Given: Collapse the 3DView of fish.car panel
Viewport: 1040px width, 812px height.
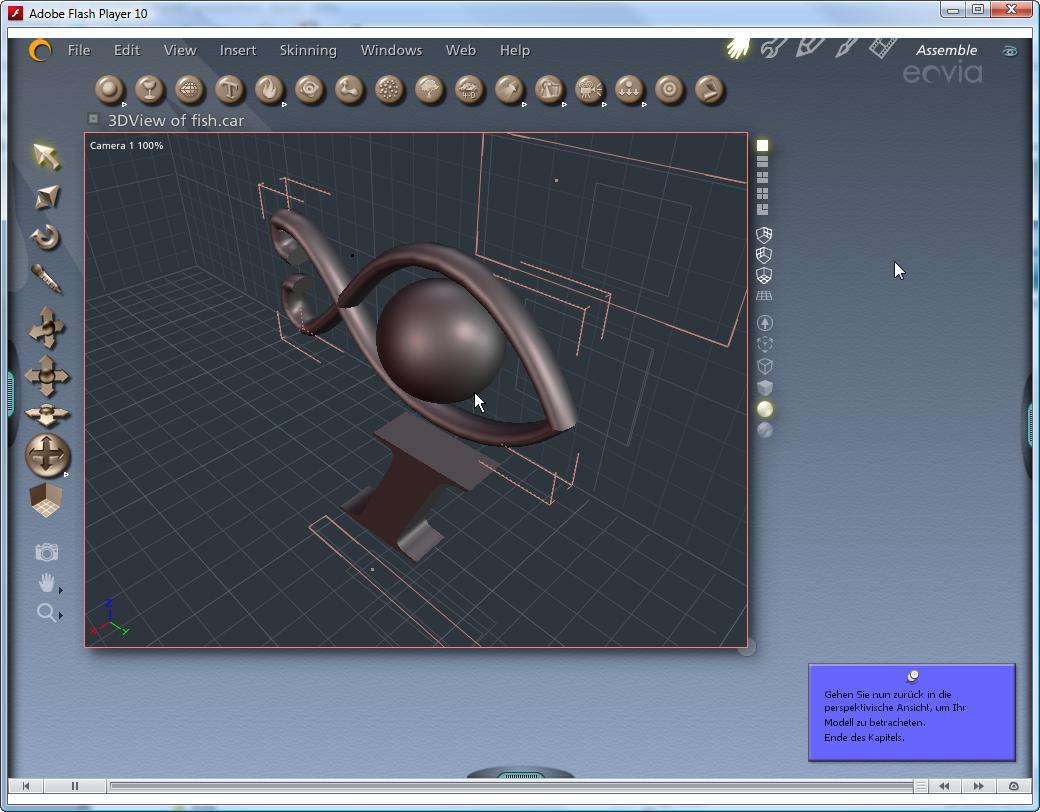Looking at the screenshot, I should [93, 119].
